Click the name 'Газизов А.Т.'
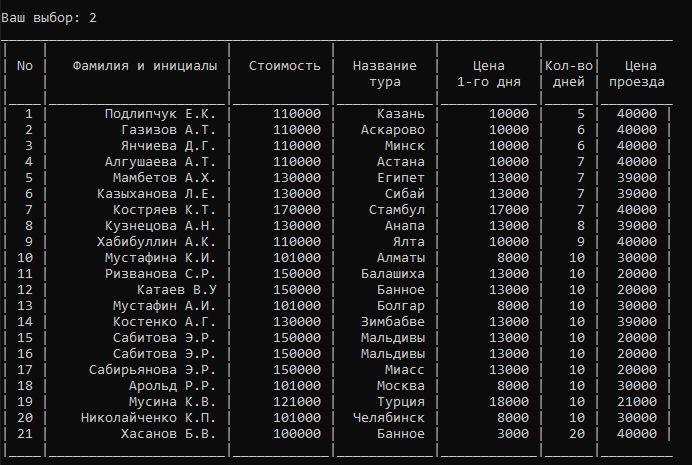 click(169, 130)
